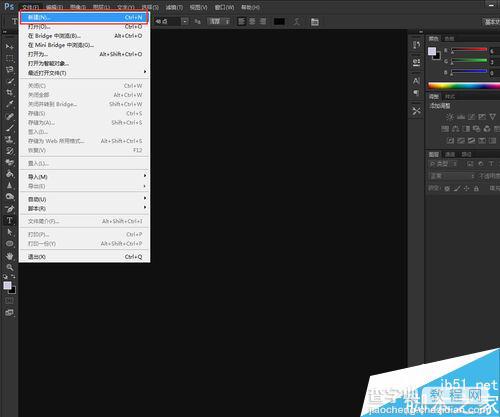
Task: Toggle lock position crosshair icon
Action: [x=466, y=189]
